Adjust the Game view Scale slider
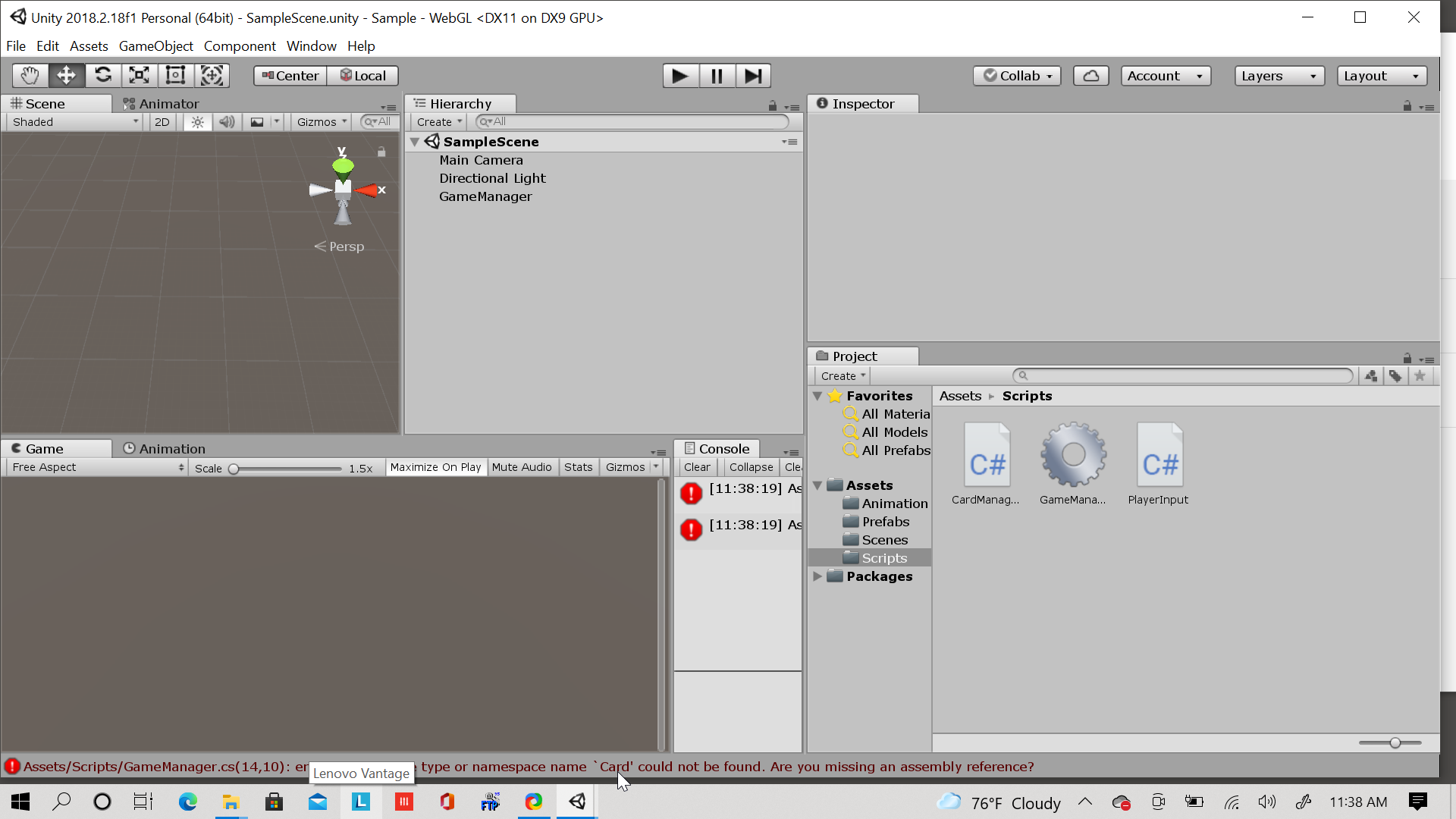Image resolution: width=1456 pixels, height=819 pixels. (234, 469)
